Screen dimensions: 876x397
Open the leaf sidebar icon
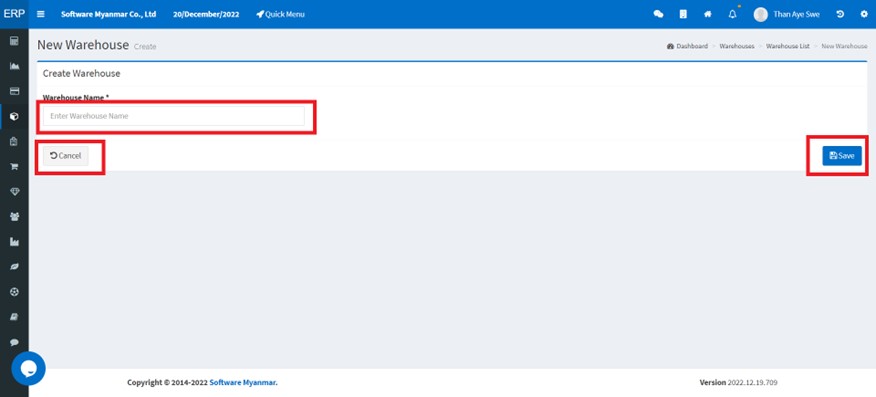pos(15,267)
